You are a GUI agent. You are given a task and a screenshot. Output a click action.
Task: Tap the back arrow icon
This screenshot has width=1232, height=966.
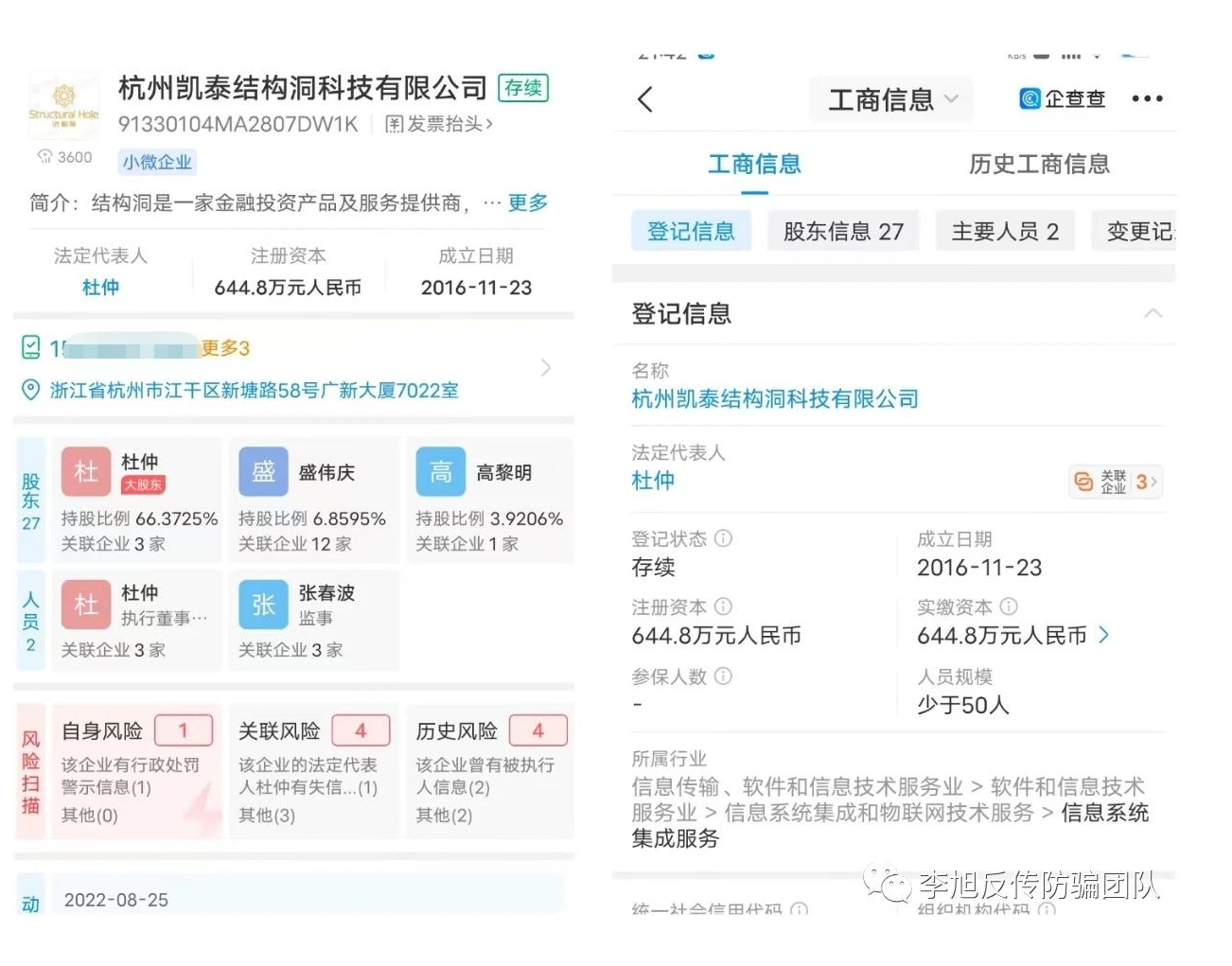645,99
